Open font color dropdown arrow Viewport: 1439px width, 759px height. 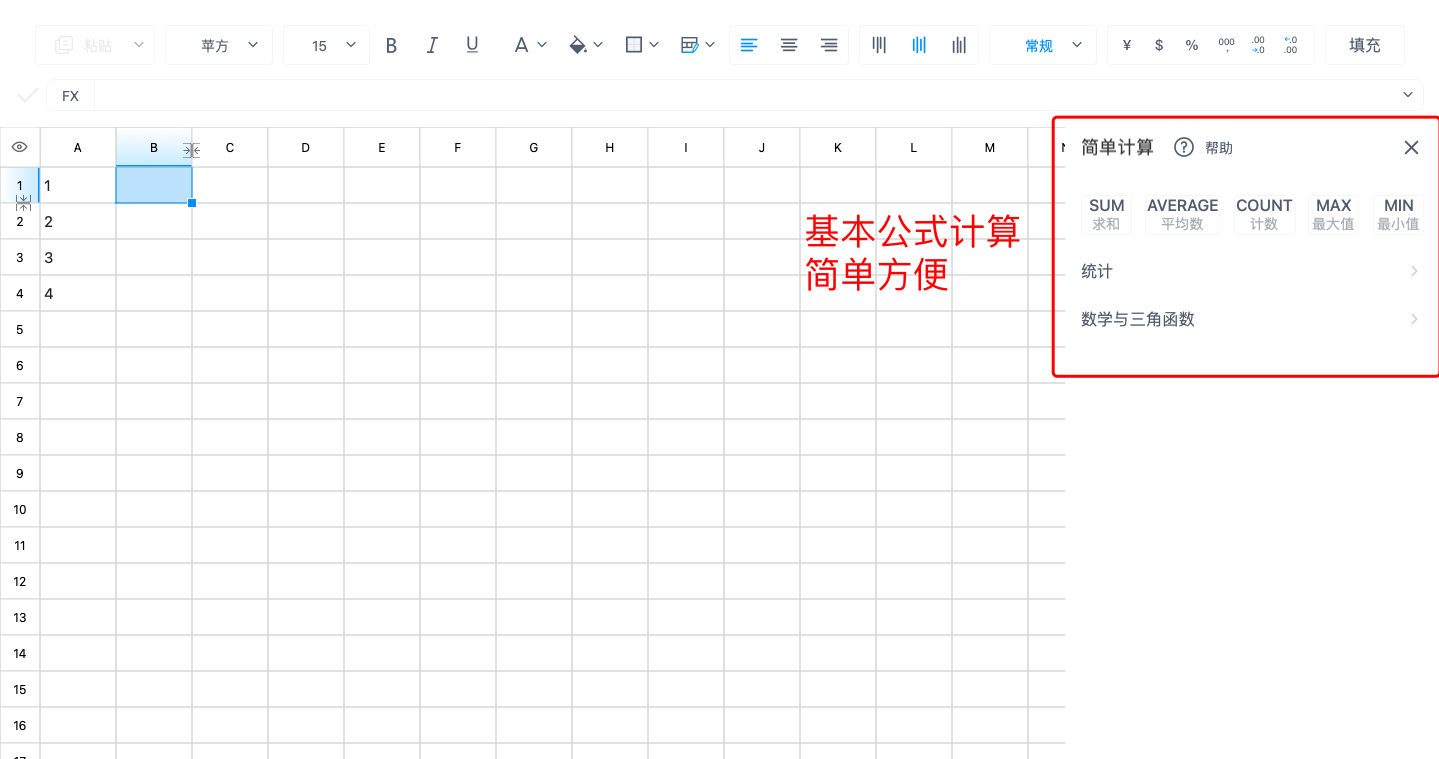tap(542, 45)
